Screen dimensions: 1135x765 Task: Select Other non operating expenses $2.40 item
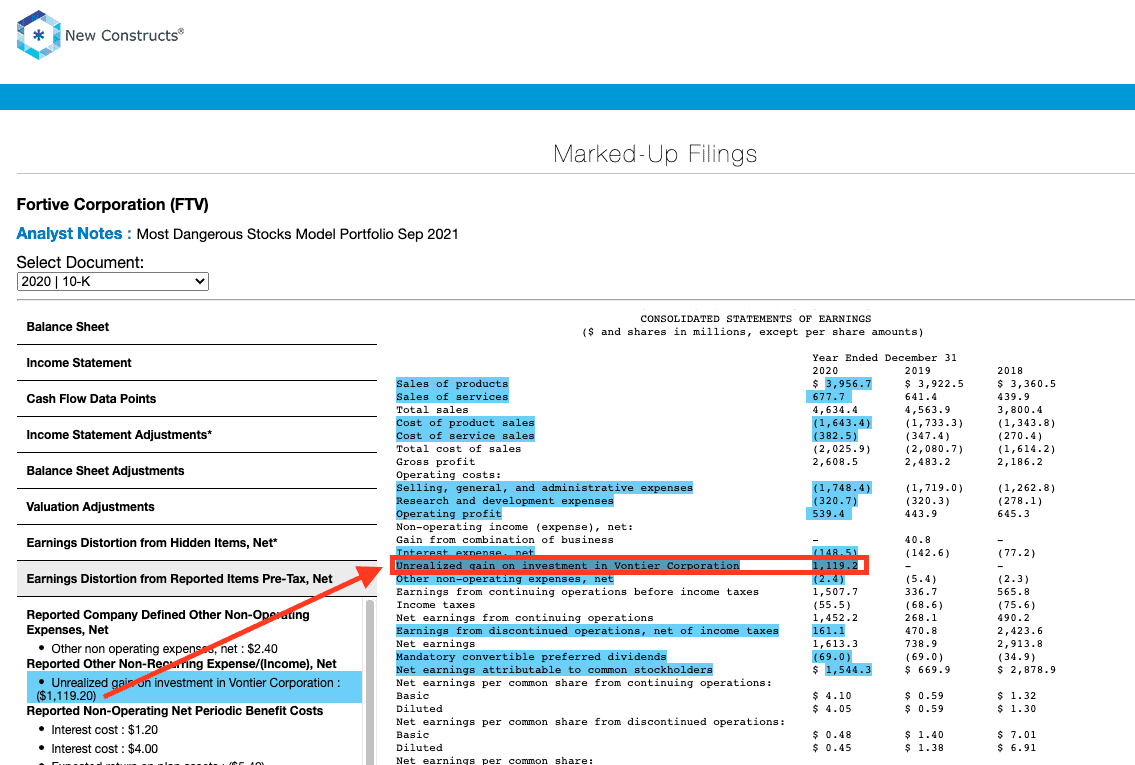(x=164, y=648)
